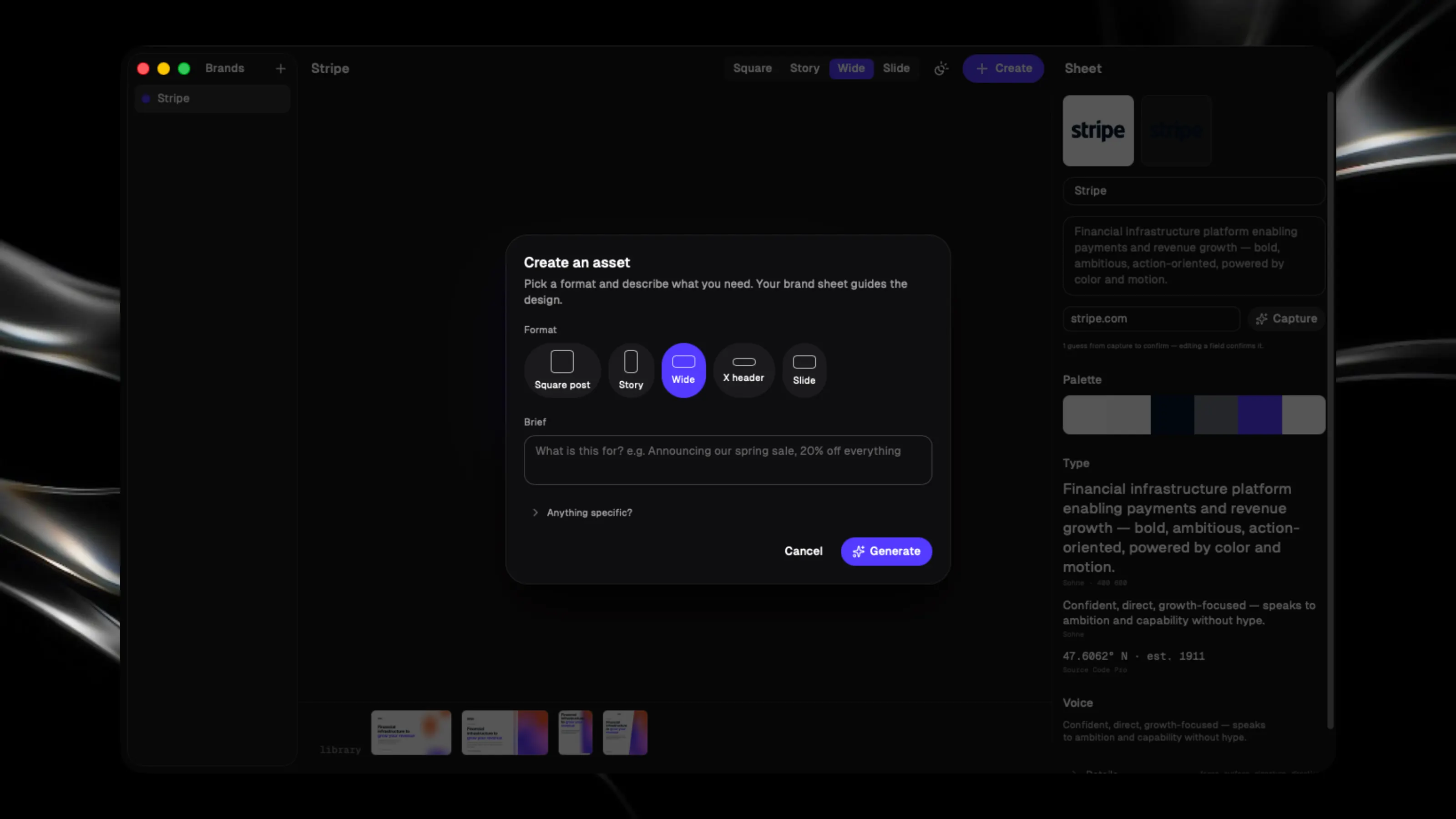Select the dark Stripe logo variant
Image resolution: width=1456 pixels, height=819 pixels.
coord(1176,131)
